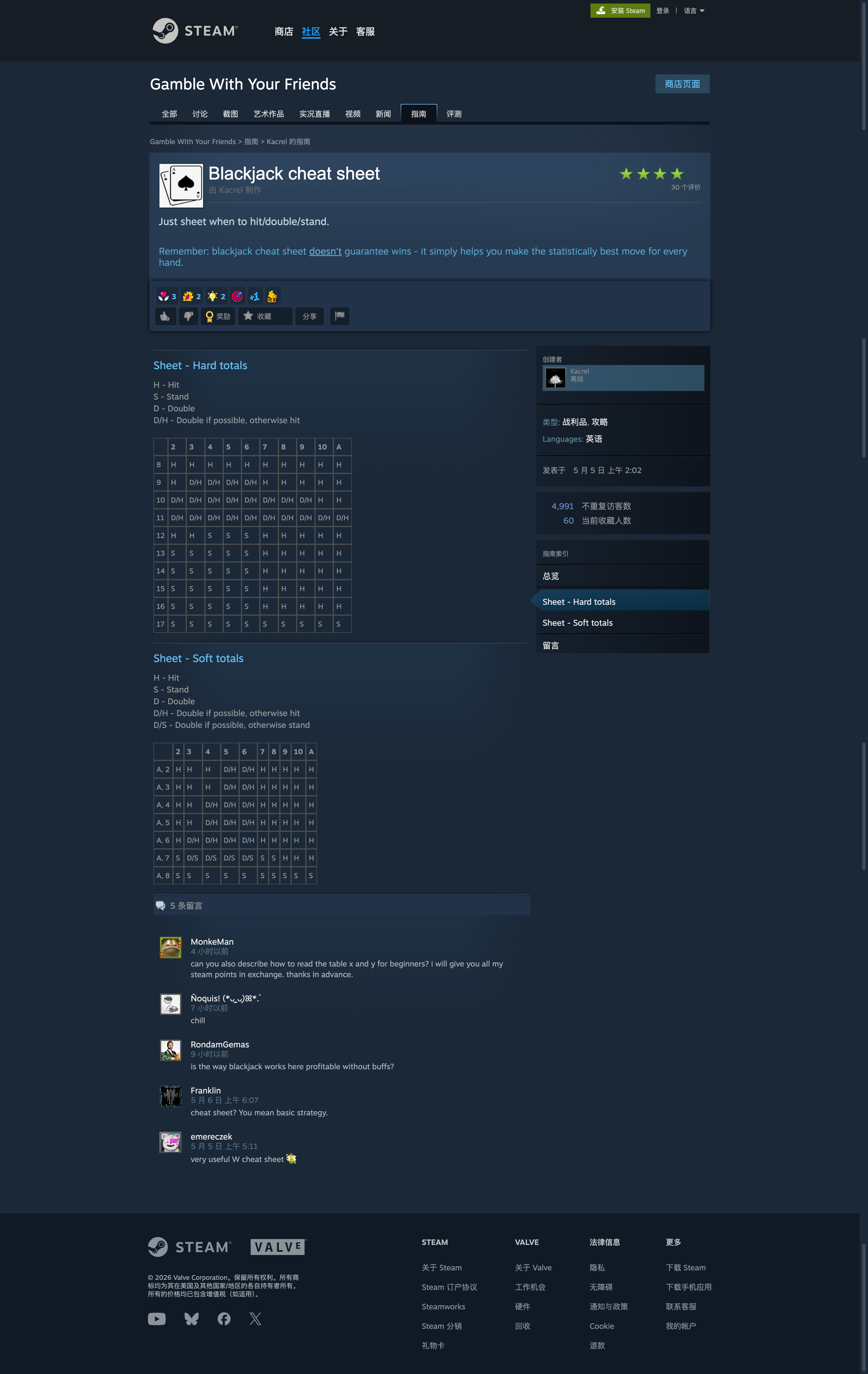The height and width of the screenshot is (1374, 868).
Task: Click the 安装 Steam download button
Action: 620,10
